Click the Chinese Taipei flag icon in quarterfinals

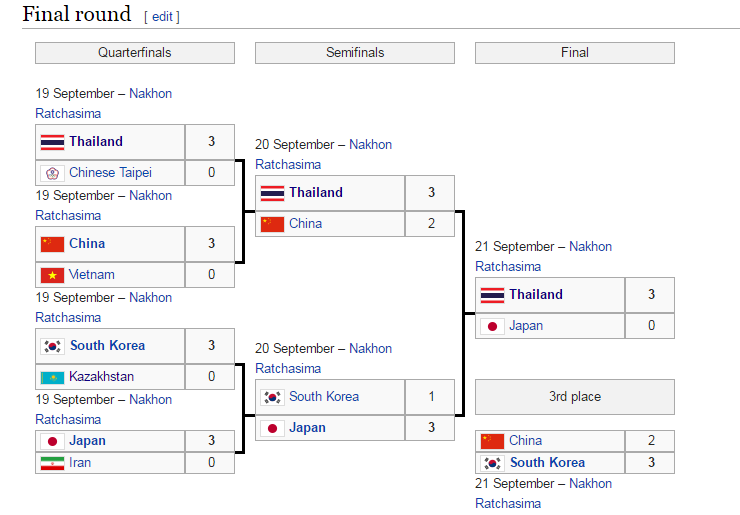point(52,173)
